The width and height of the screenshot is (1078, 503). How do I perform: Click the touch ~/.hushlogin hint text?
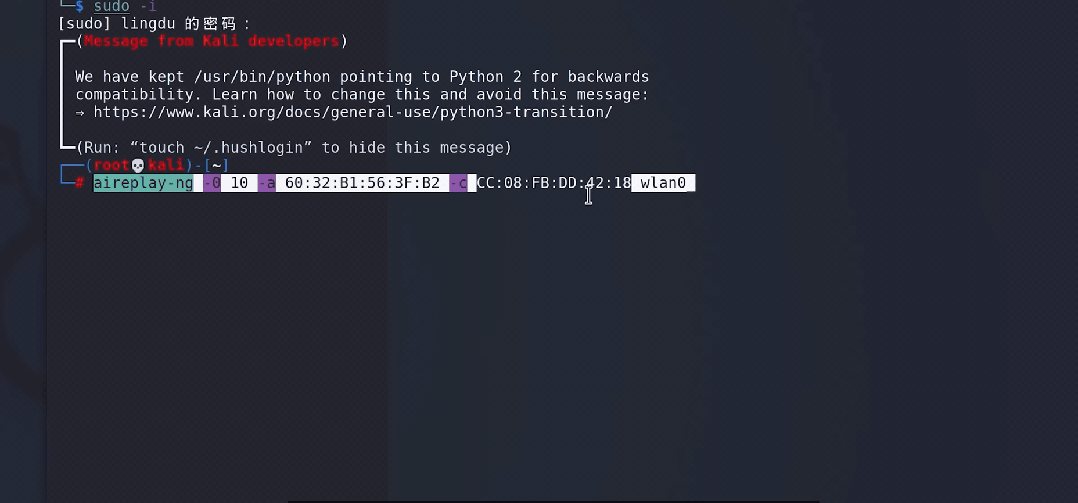point(226,148)
